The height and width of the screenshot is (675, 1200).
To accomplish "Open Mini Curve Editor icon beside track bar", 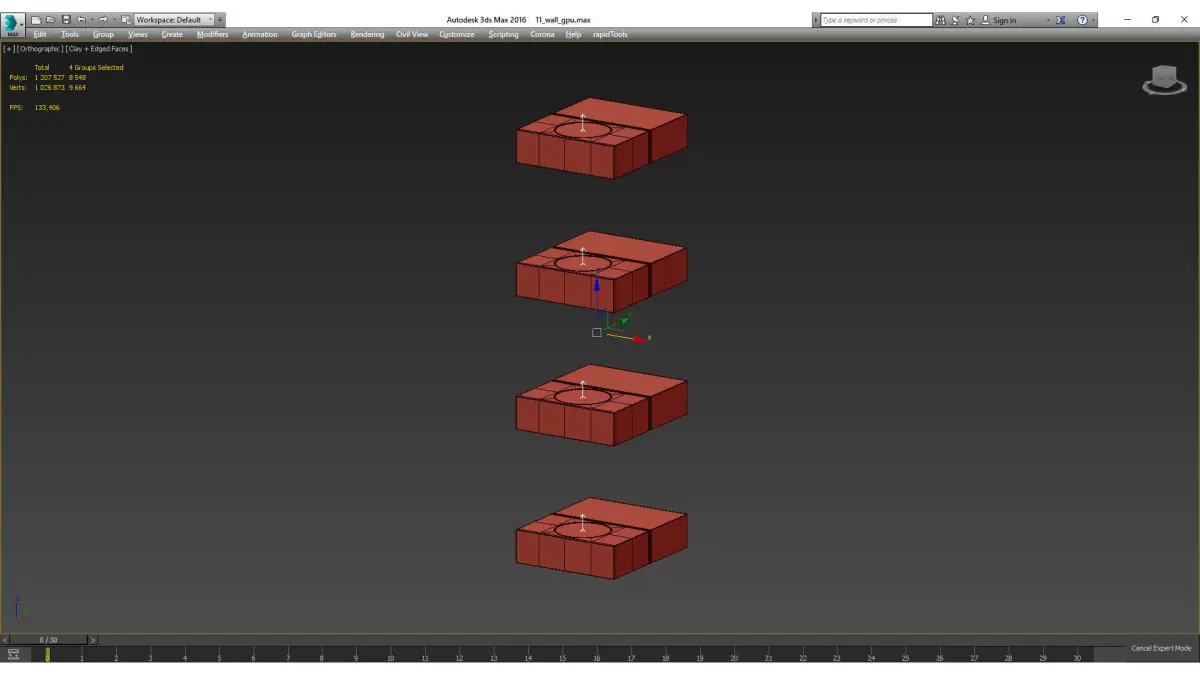I will [x=13, y=654].
